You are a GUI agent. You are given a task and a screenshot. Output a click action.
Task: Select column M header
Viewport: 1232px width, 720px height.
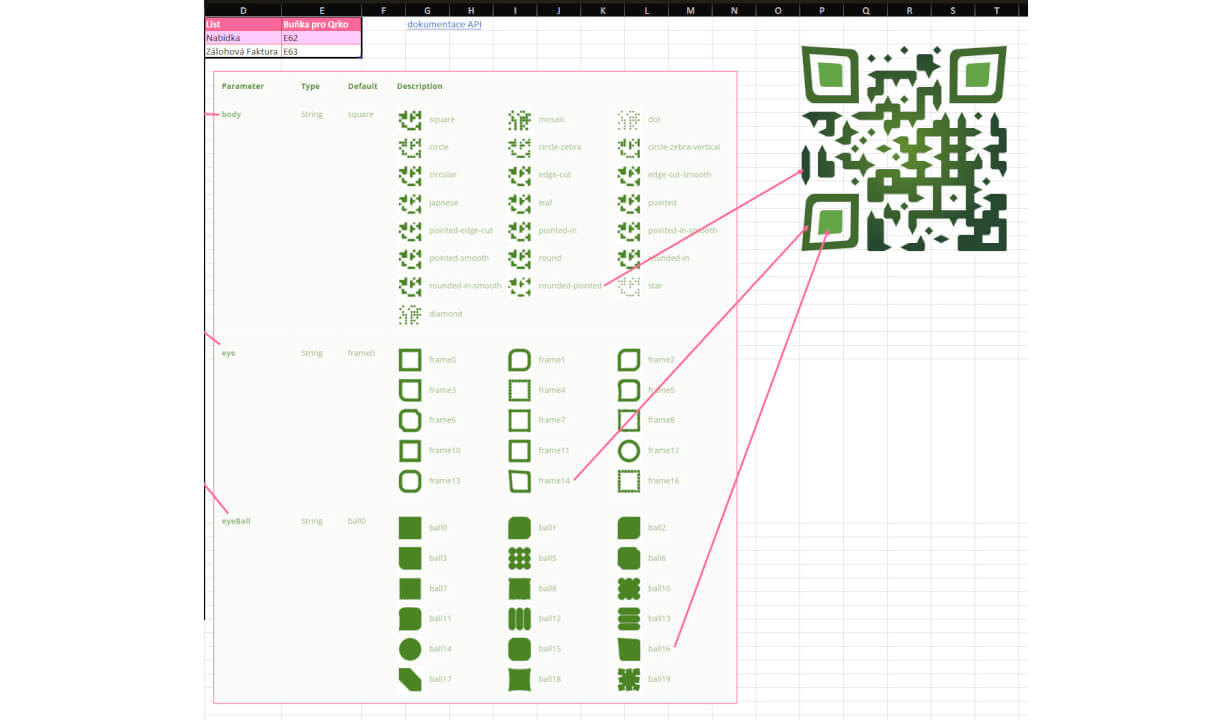[x=690, y=9]
